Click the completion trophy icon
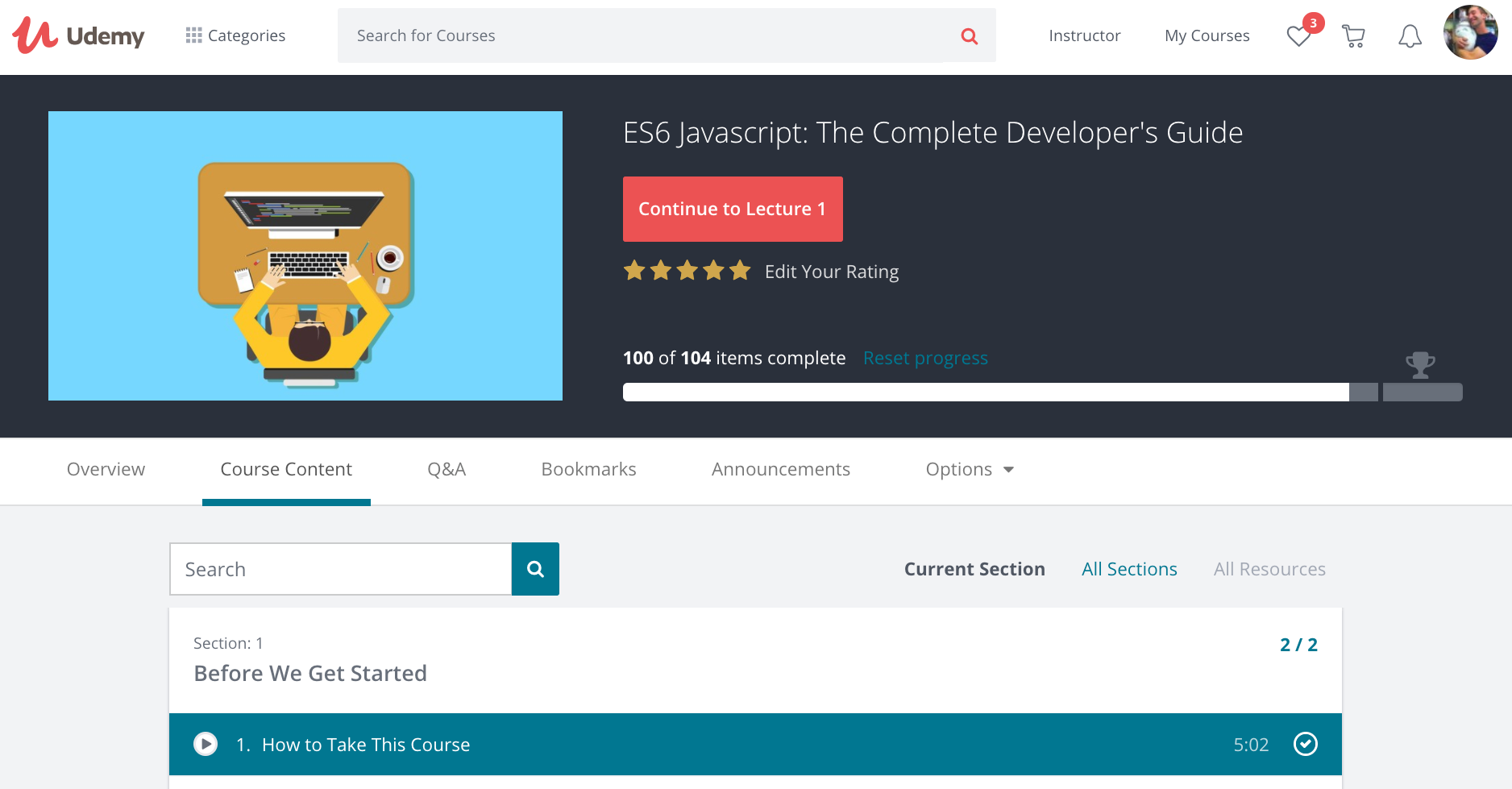Viewport: 1512px width, 789px height. pos(1420,365)
